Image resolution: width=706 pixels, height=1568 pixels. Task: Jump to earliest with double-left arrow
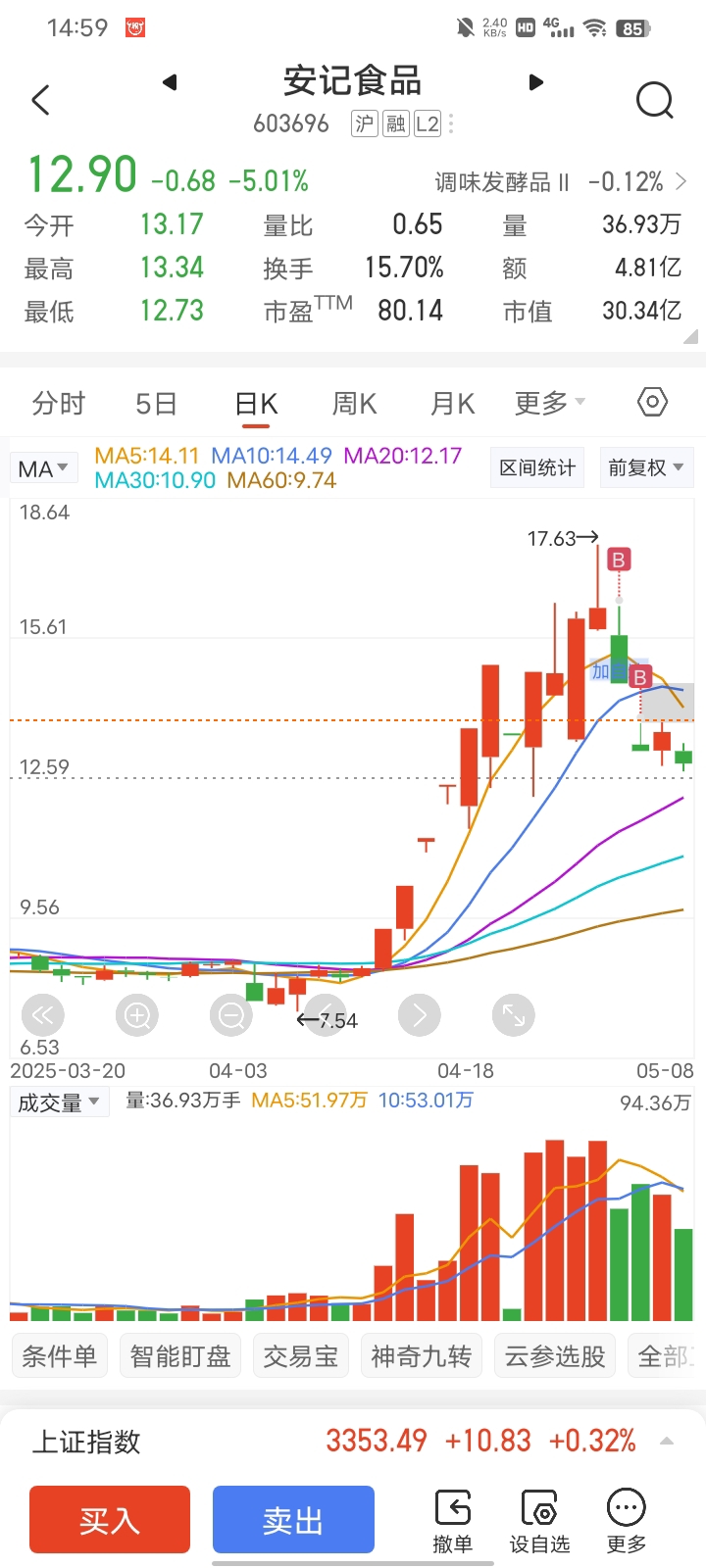click(43, 1015)
